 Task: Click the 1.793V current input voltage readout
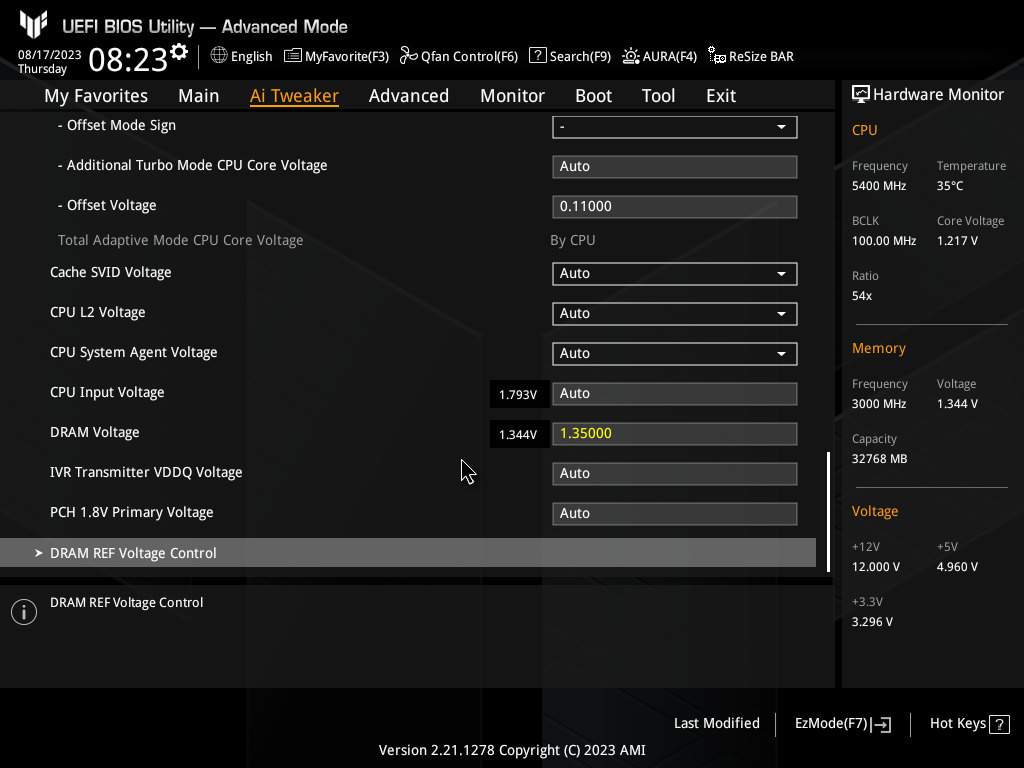(x=519, y=394)
